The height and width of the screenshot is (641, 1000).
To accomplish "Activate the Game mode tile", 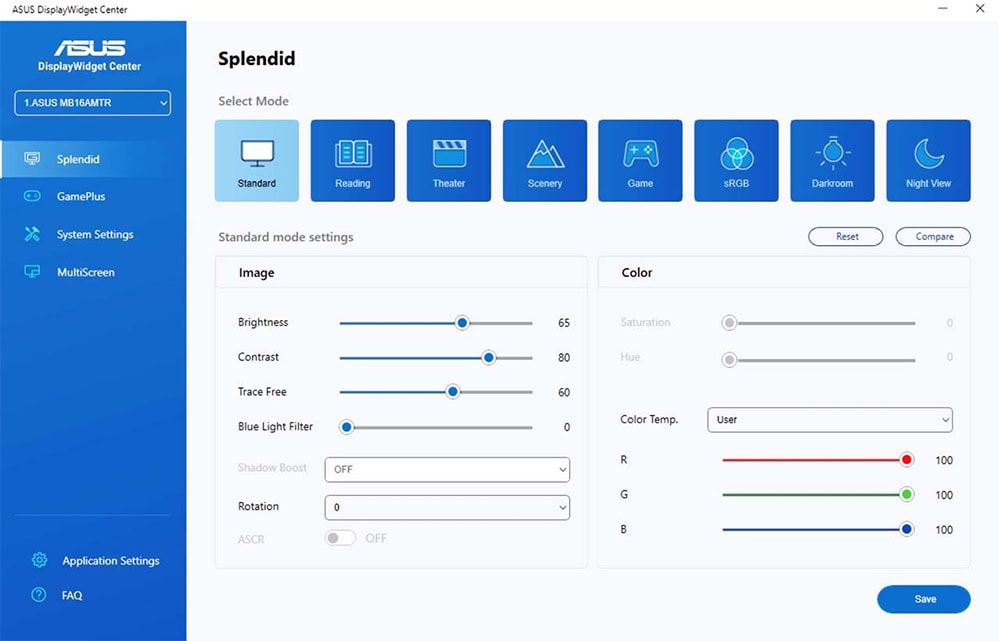I will point(640,161).
